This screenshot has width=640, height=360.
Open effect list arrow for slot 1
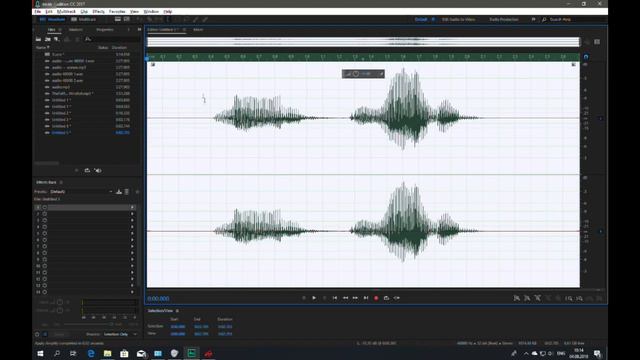tap(132, 207)
